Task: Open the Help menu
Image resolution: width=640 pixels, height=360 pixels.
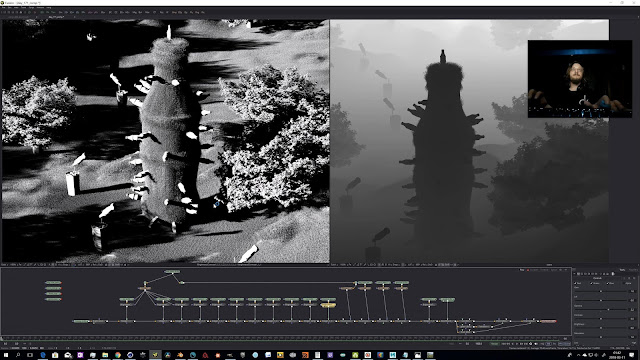Action: point(49,8)
